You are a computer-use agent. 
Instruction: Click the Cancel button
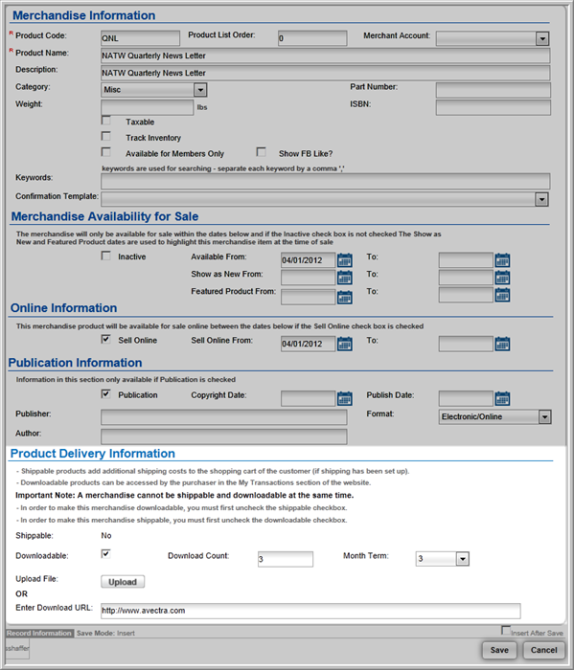coord(544,650)
